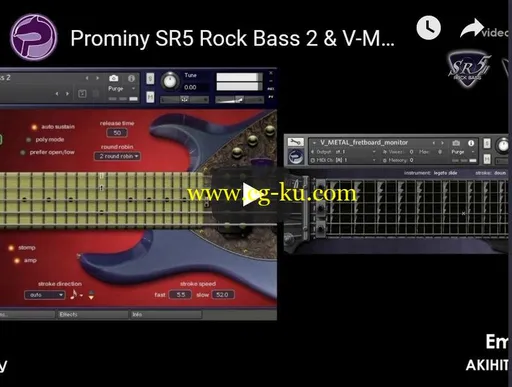Open the Purge dropdown in SR5 header
Image resolution: width=512 pixels, height=387 pixels.
tap(122, 89)
